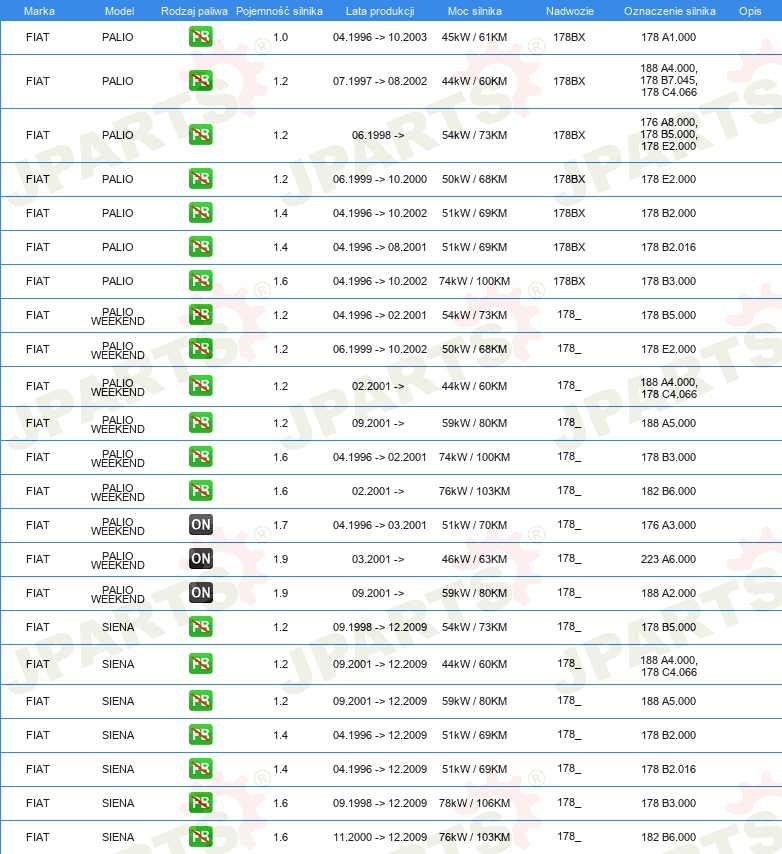The width and height of the screenshot is (782, 854).
Task: Click 06.1998 -> production date
Action: point(378,135)
